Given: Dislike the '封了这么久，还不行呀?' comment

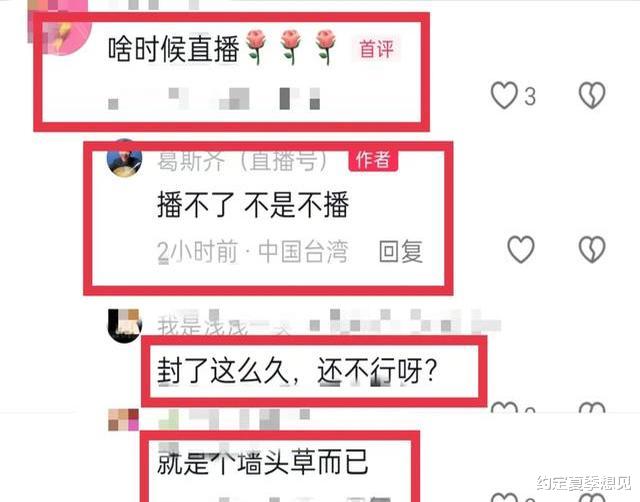Looking at the screenshot, I should (x=592, y=408).
